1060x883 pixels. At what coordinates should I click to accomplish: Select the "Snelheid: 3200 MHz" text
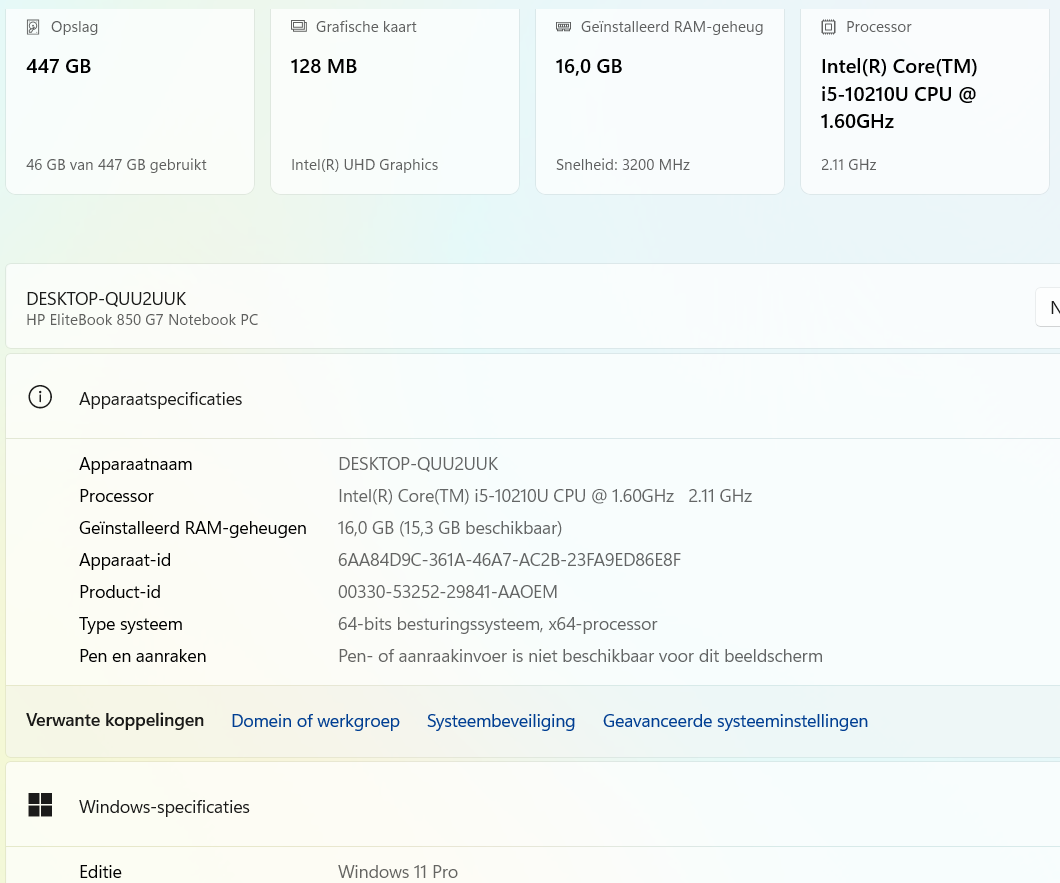click(623, 165)
